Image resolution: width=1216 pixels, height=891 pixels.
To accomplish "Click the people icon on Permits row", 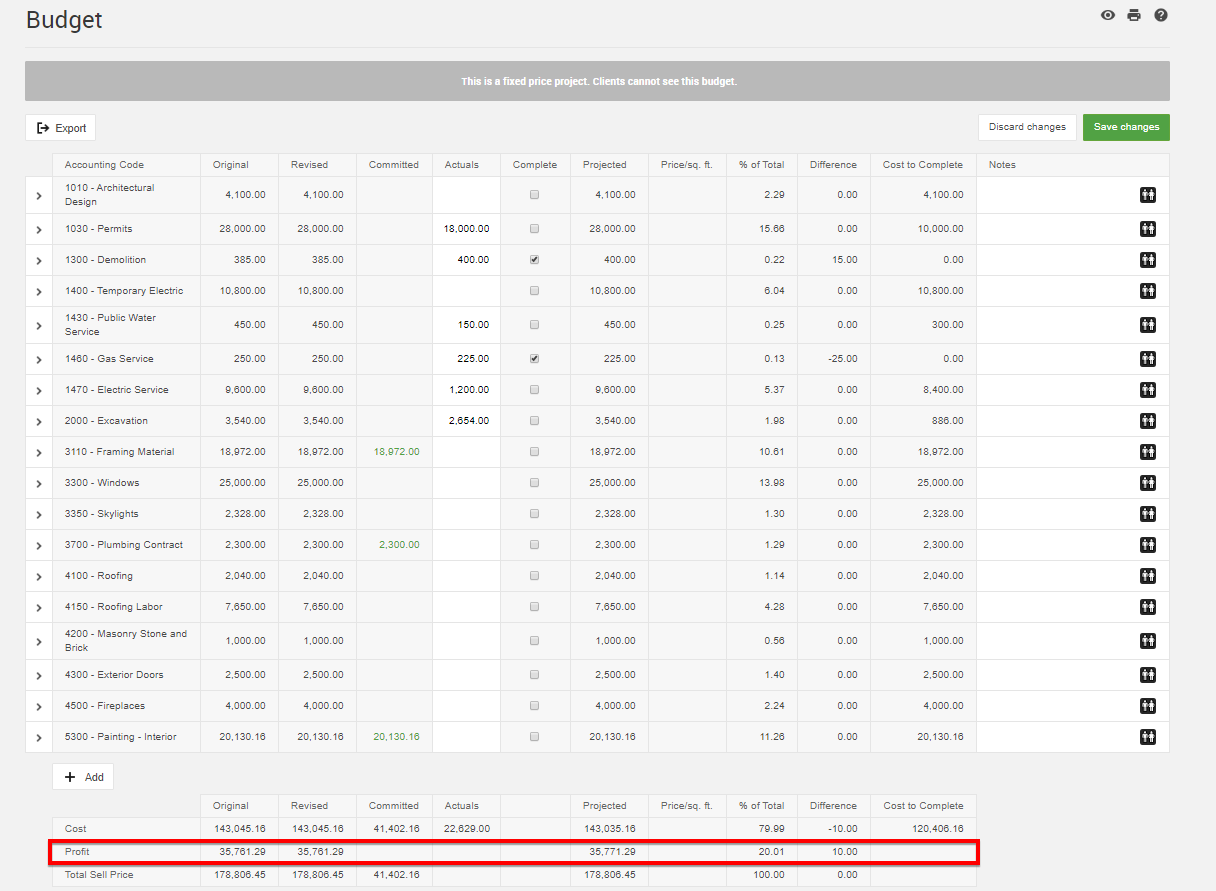I will point(1148,229).
